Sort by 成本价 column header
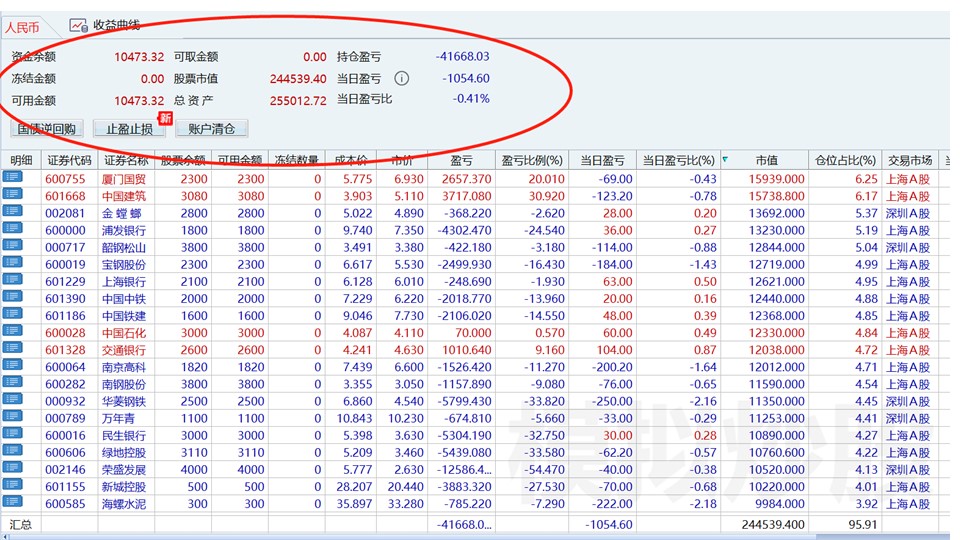The image size is (960, 540). [351, 160]
